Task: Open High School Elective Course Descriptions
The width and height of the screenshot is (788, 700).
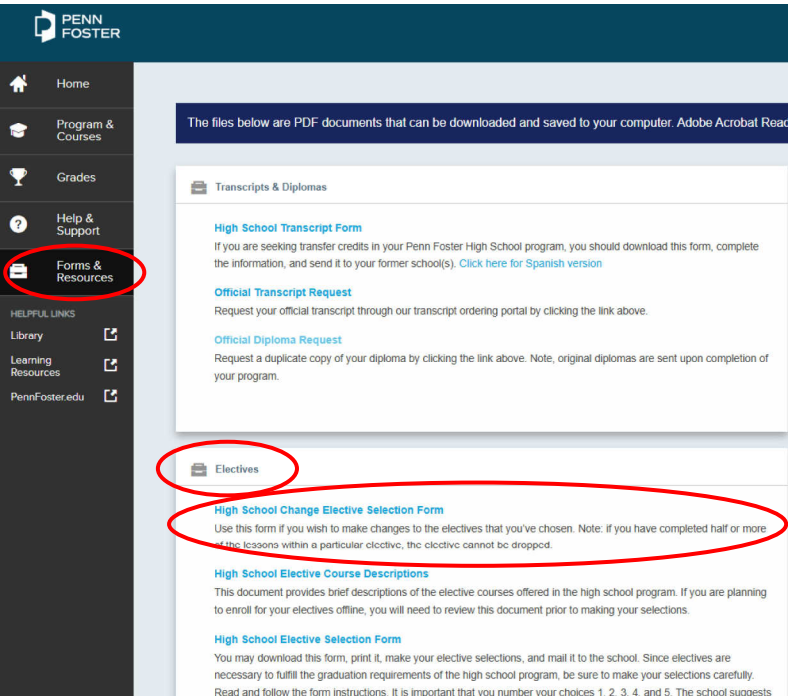Action: pos(321,574)
